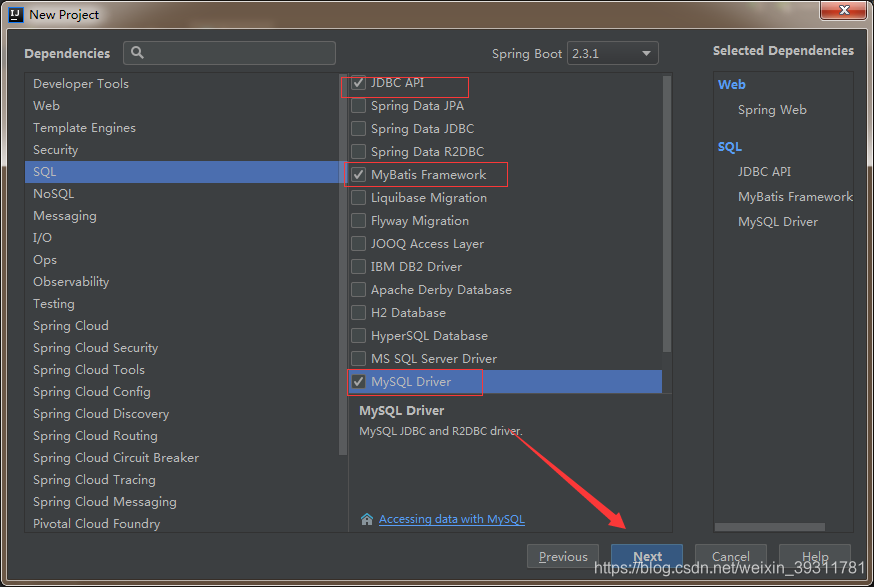874x587 pixels.
Task: Check the Flyway Migration option
Action: pyautogui.click(x=358, y=221)
